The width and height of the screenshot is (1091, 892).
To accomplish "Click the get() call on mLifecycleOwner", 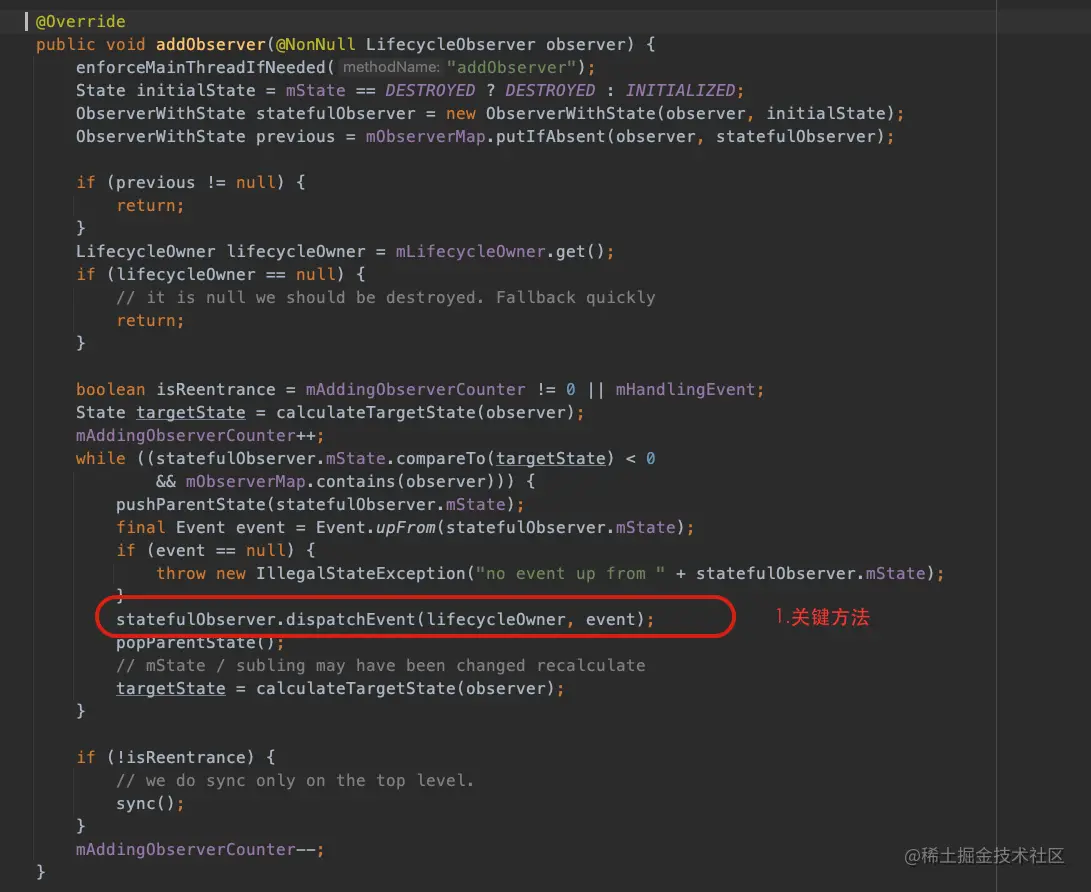I will 580,251.
